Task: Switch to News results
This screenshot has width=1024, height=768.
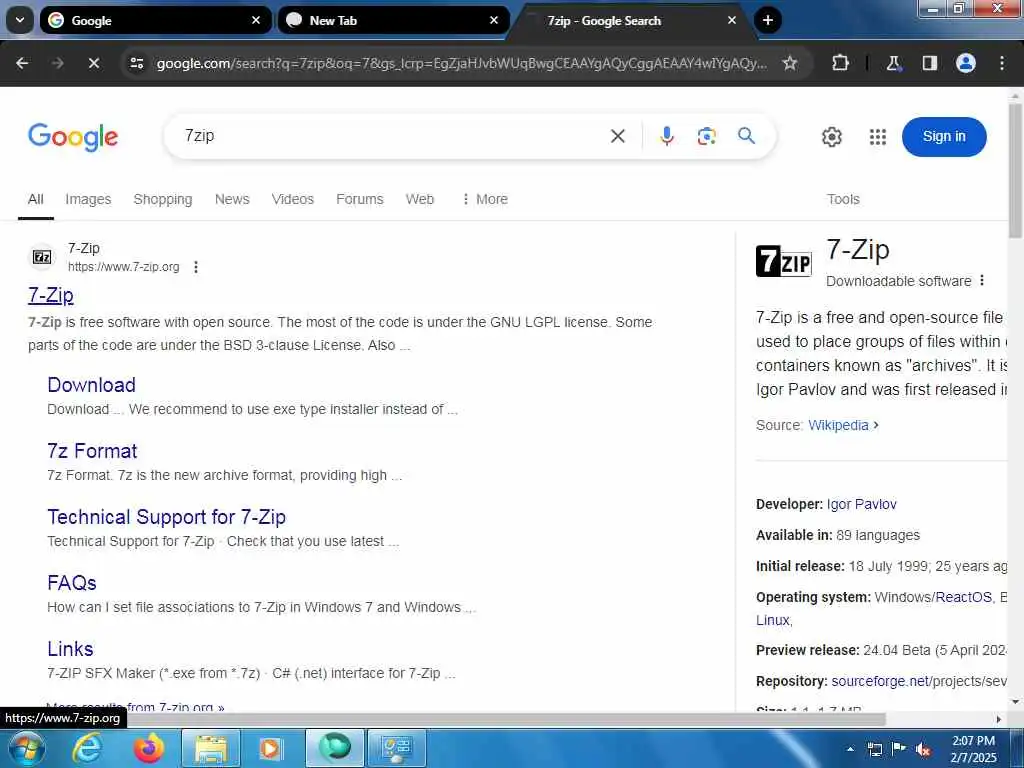Action: (x=232, y=199)
